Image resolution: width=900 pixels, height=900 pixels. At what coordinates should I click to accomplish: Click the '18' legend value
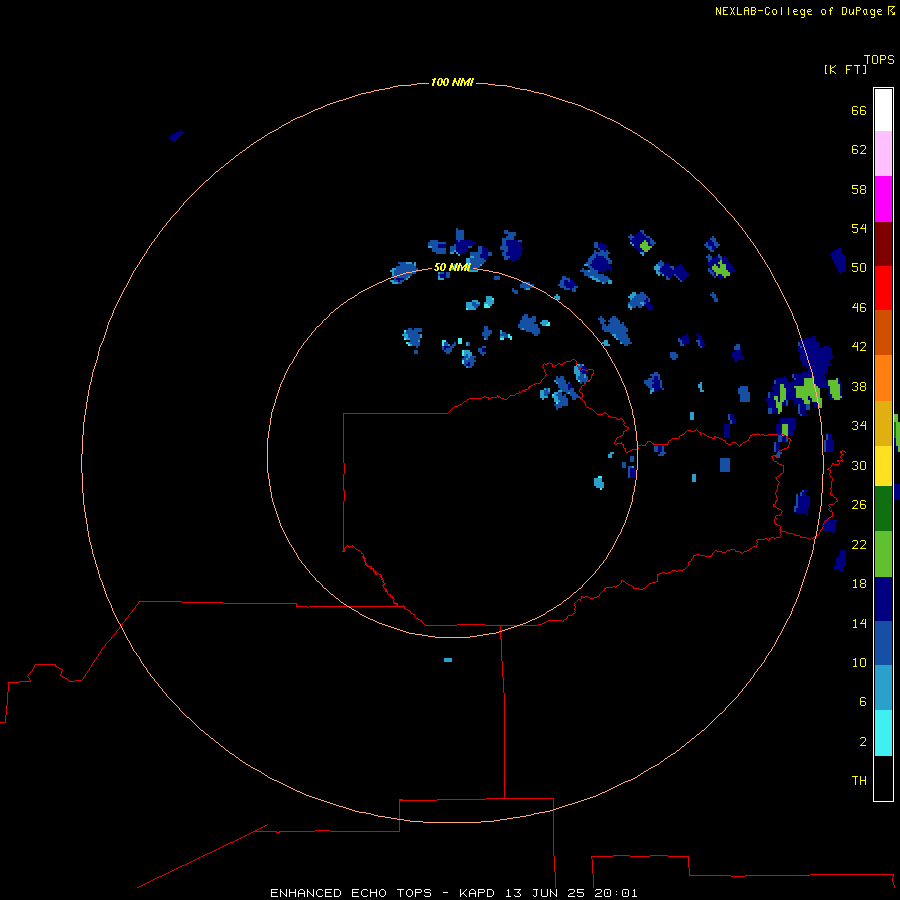click(859, 584)
